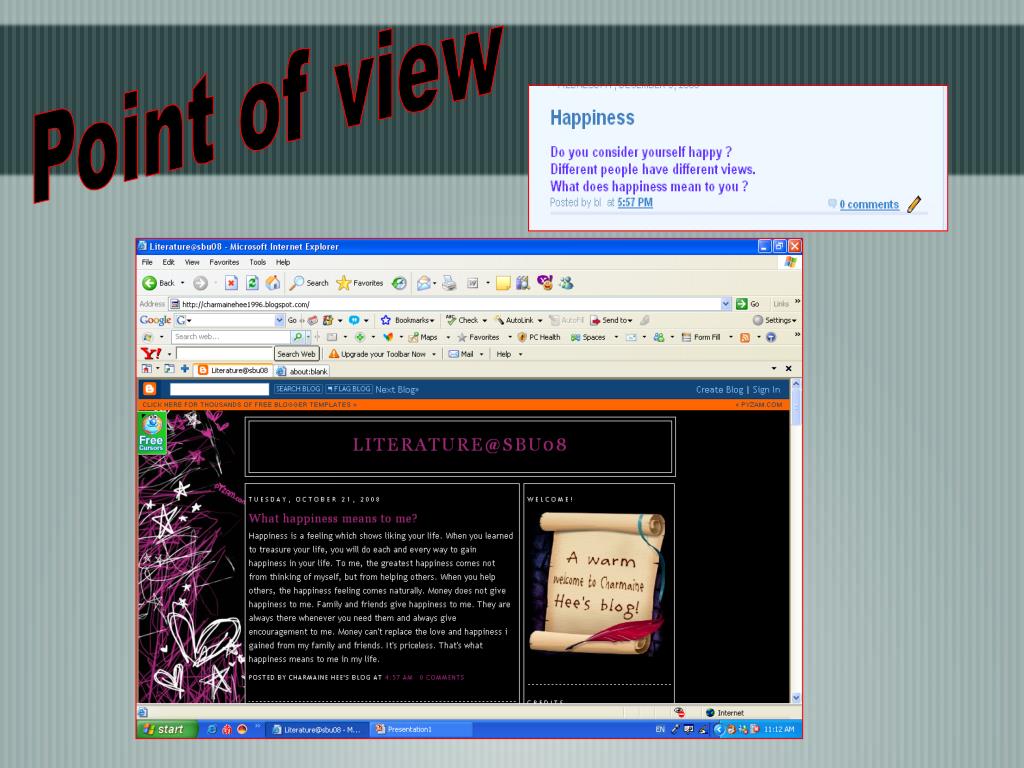Open the Tools menu
Screen dimensions: 1024x768
click(257, 262)
